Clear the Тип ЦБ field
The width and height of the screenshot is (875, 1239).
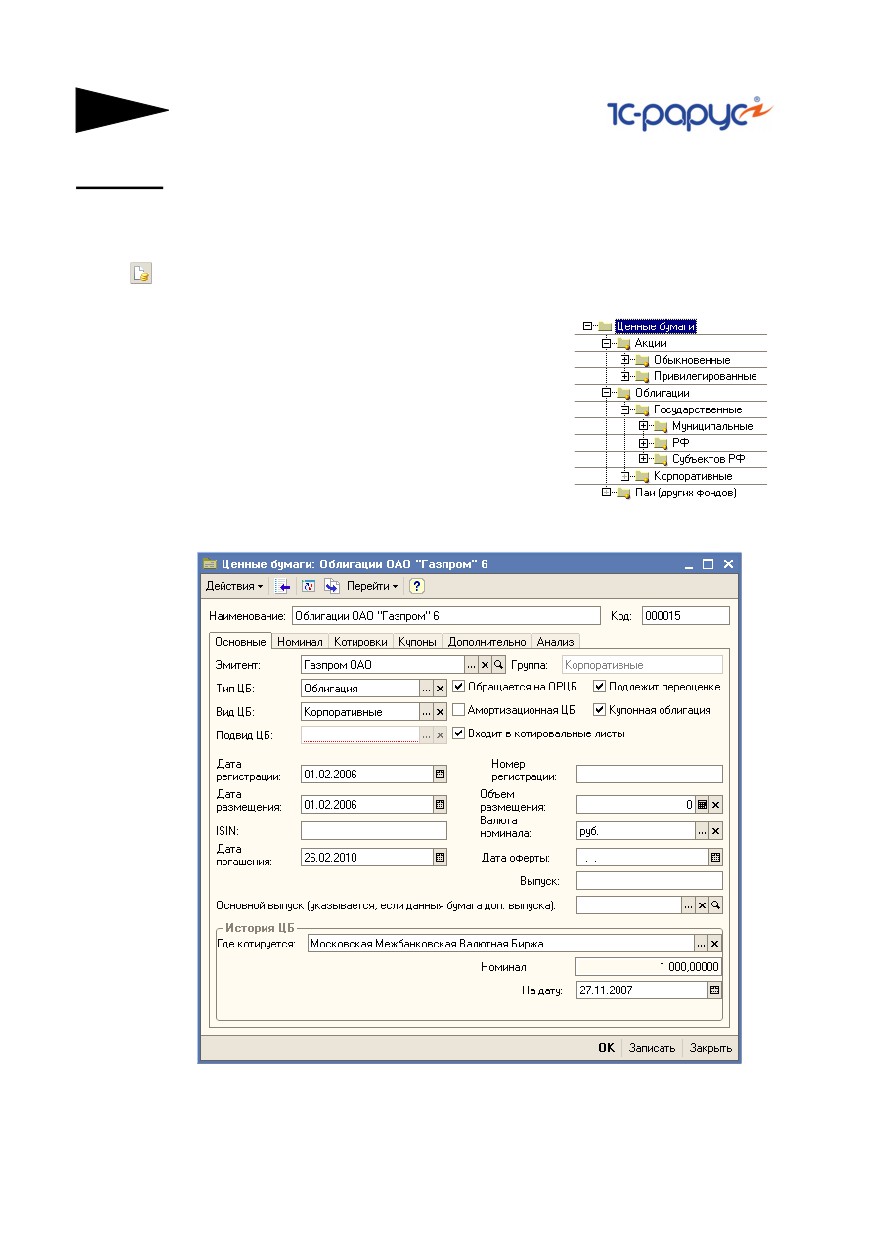point(440,688)
